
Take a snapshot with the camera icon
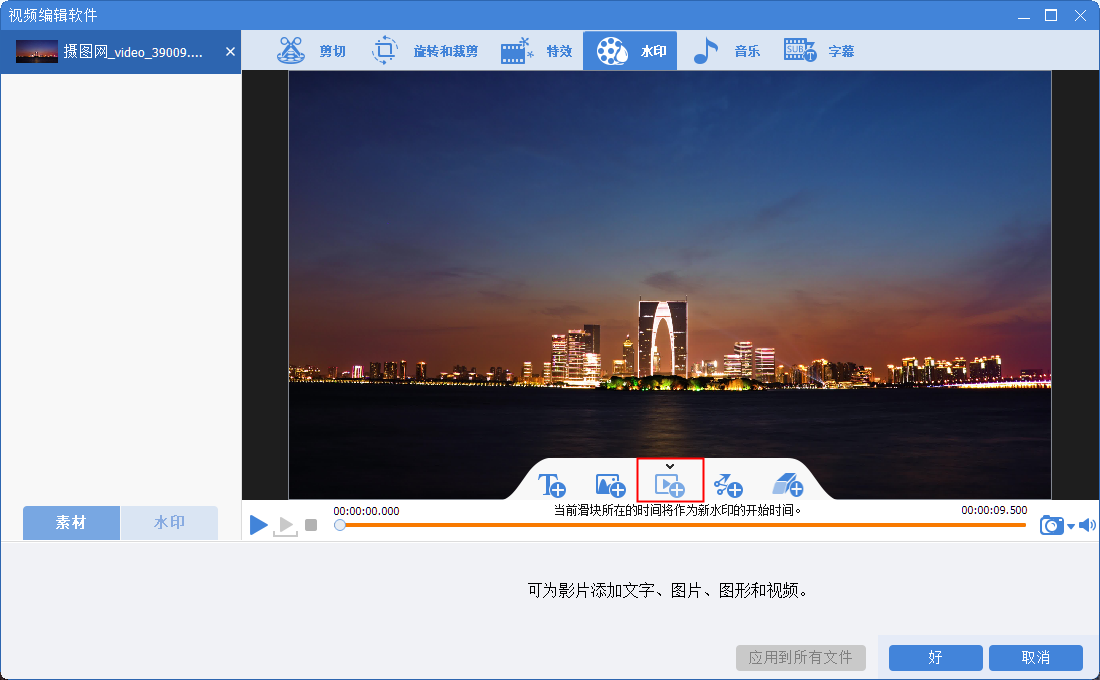[1051, 525]
